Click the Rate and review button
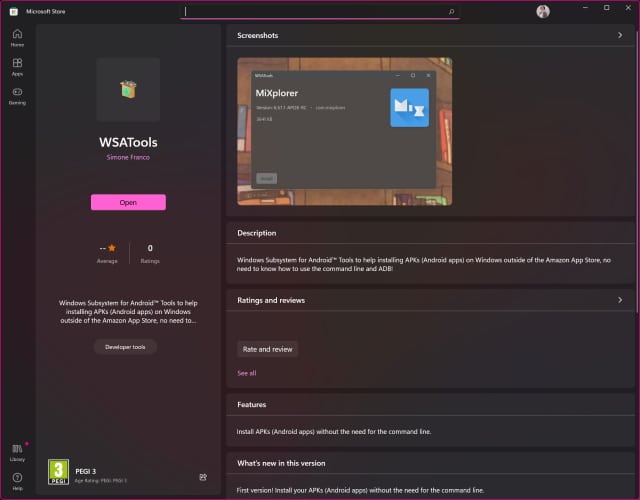This screenshot has height=500, width=640. point(267,349)
